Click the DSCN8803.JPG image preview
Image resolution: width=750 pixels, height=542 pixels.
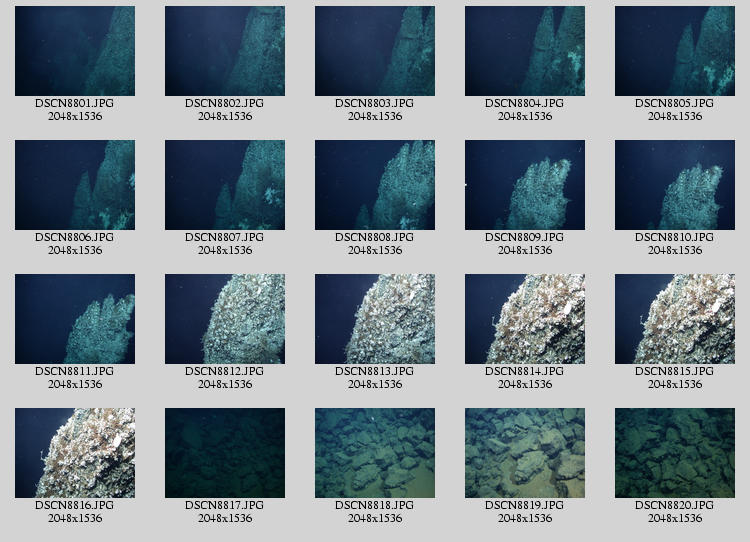[x=374, y=51]
